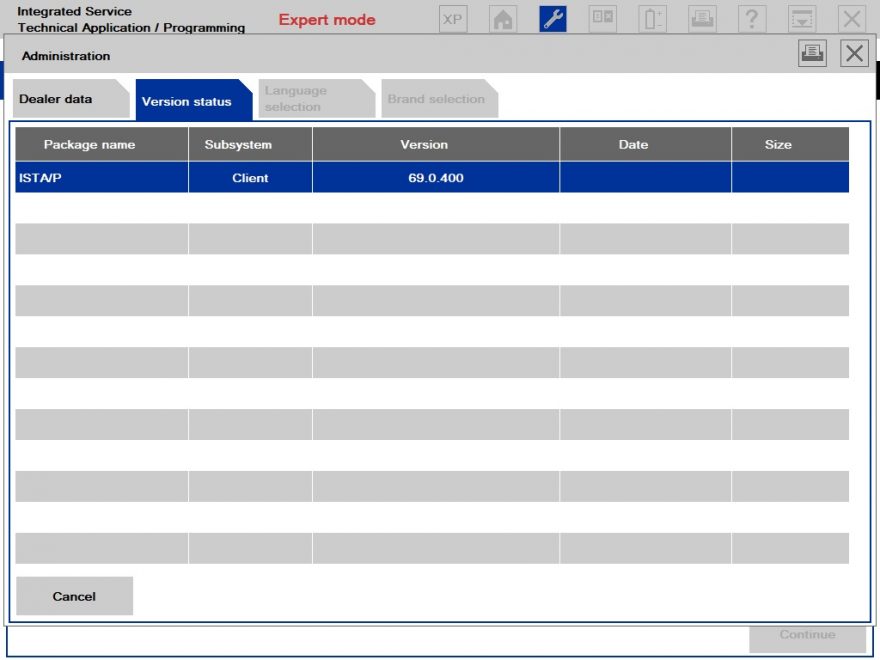Click the Date column header

click(x=633, y=144)
